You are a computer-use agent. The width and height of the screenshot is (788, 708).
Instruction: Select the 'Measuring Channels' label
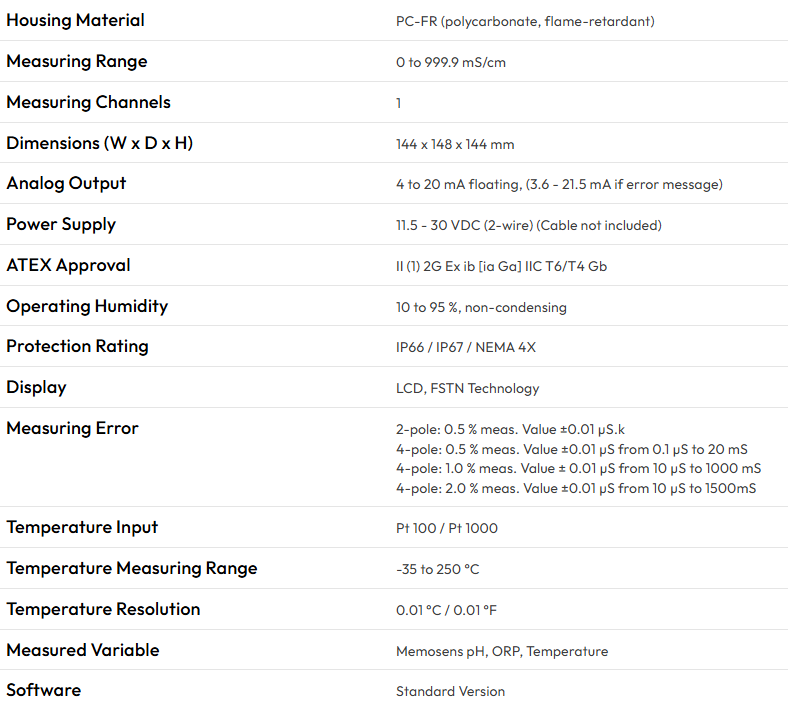pyautogui.click(x=88, y=103)
